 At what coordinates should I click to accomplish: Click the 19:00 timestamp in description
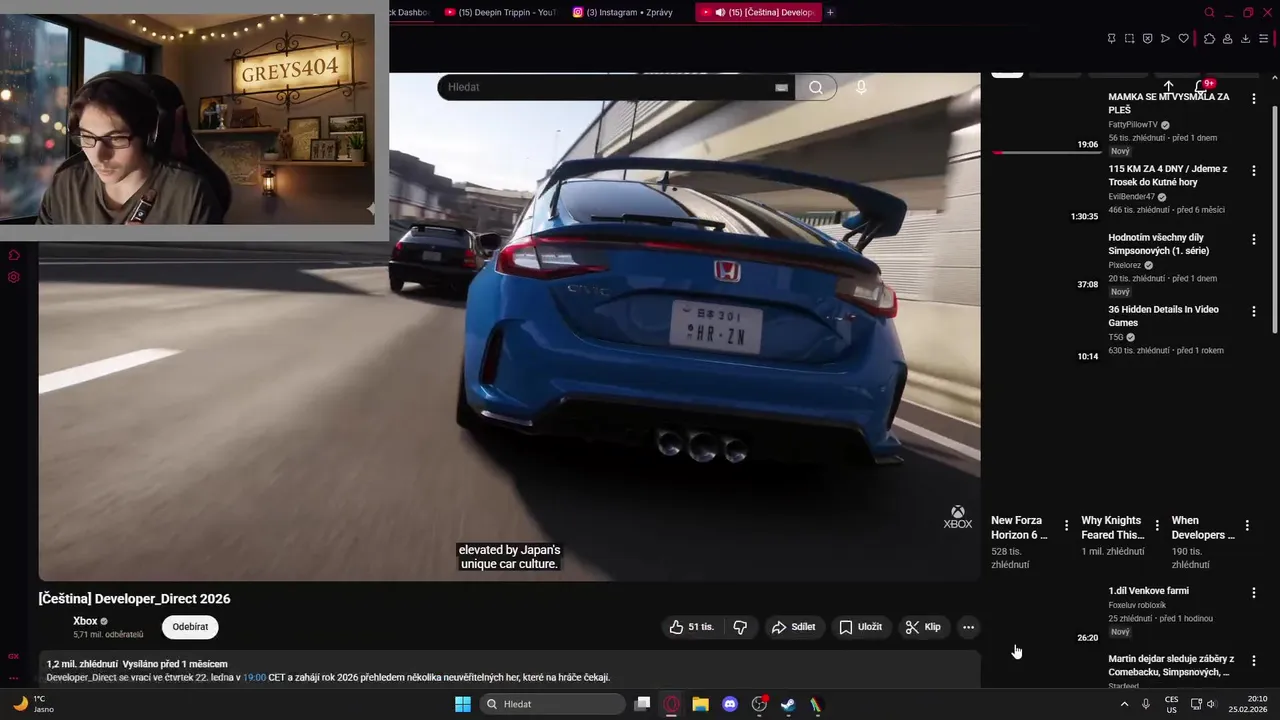(x=254, y=677)
